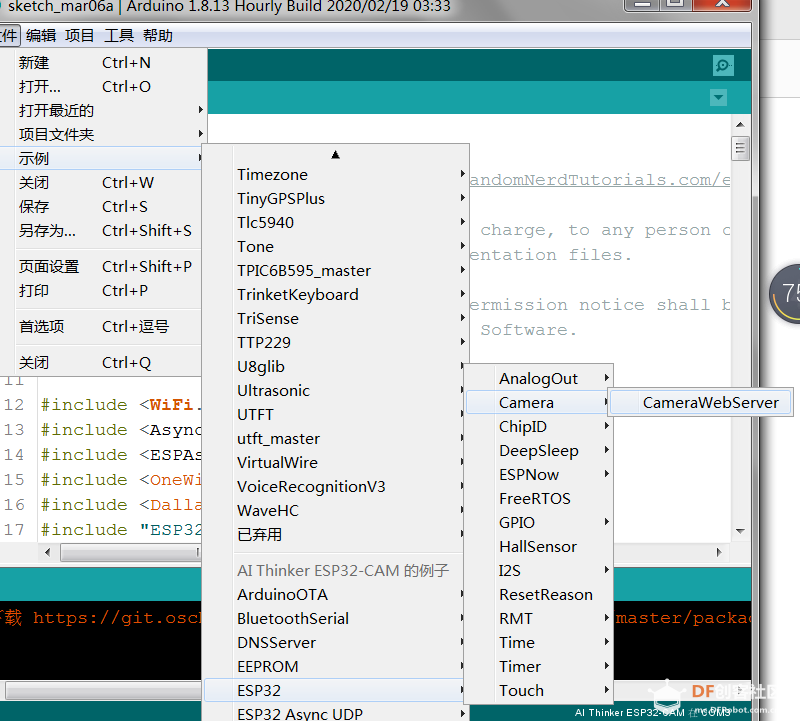Select the Camera submenu entry
Image resolution: width=800 pixels, height=721 pixels.
tap(539, 403)
